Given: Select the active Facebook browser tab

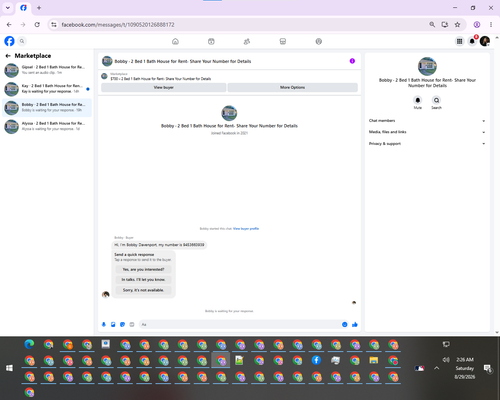Looking at the screenshot, I should coord(23,8).
